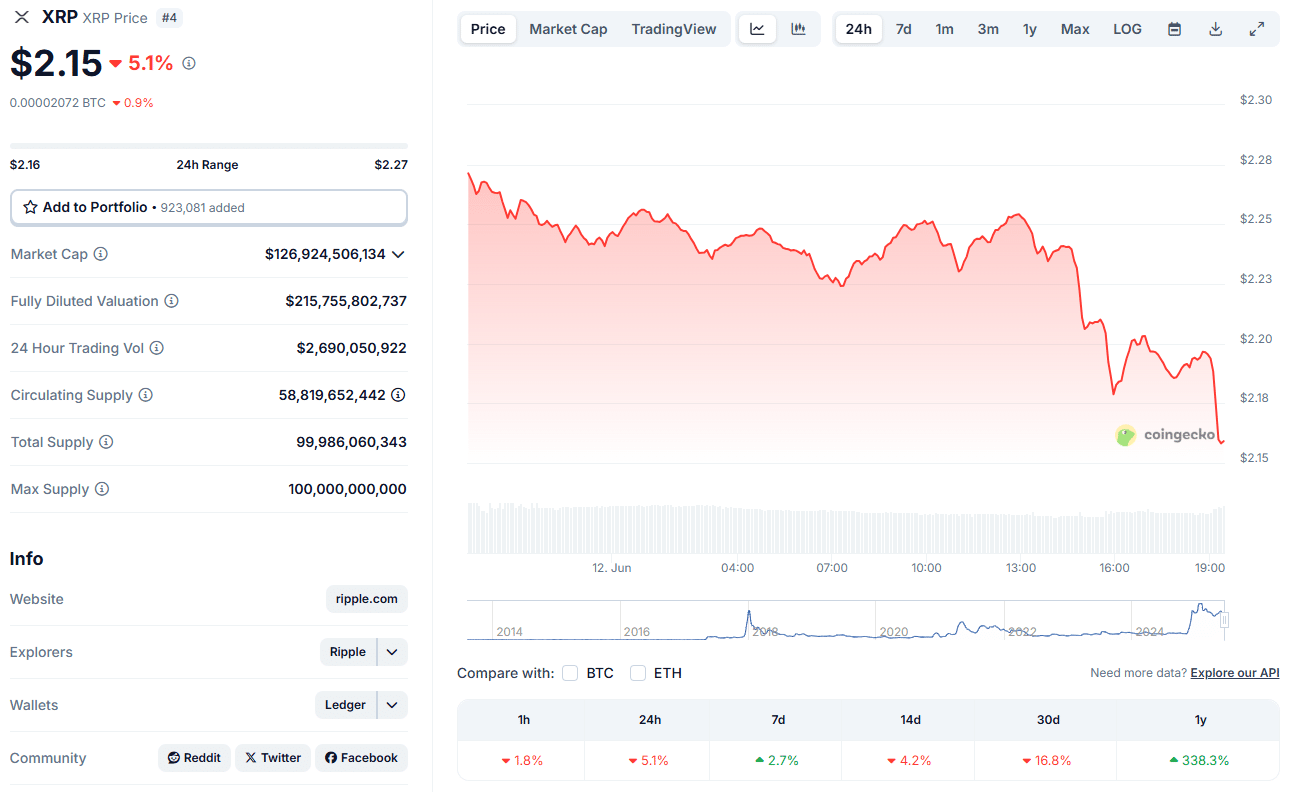Visit XRP on Twitter

tap(272, 757)
